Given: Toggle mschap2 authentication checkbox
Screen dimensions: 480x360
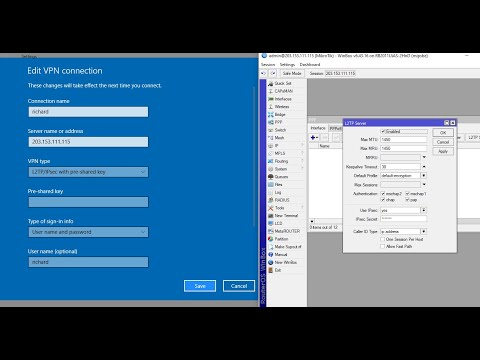Looking at the screenshot, I should pyautogui.click(x=383, y=194).
